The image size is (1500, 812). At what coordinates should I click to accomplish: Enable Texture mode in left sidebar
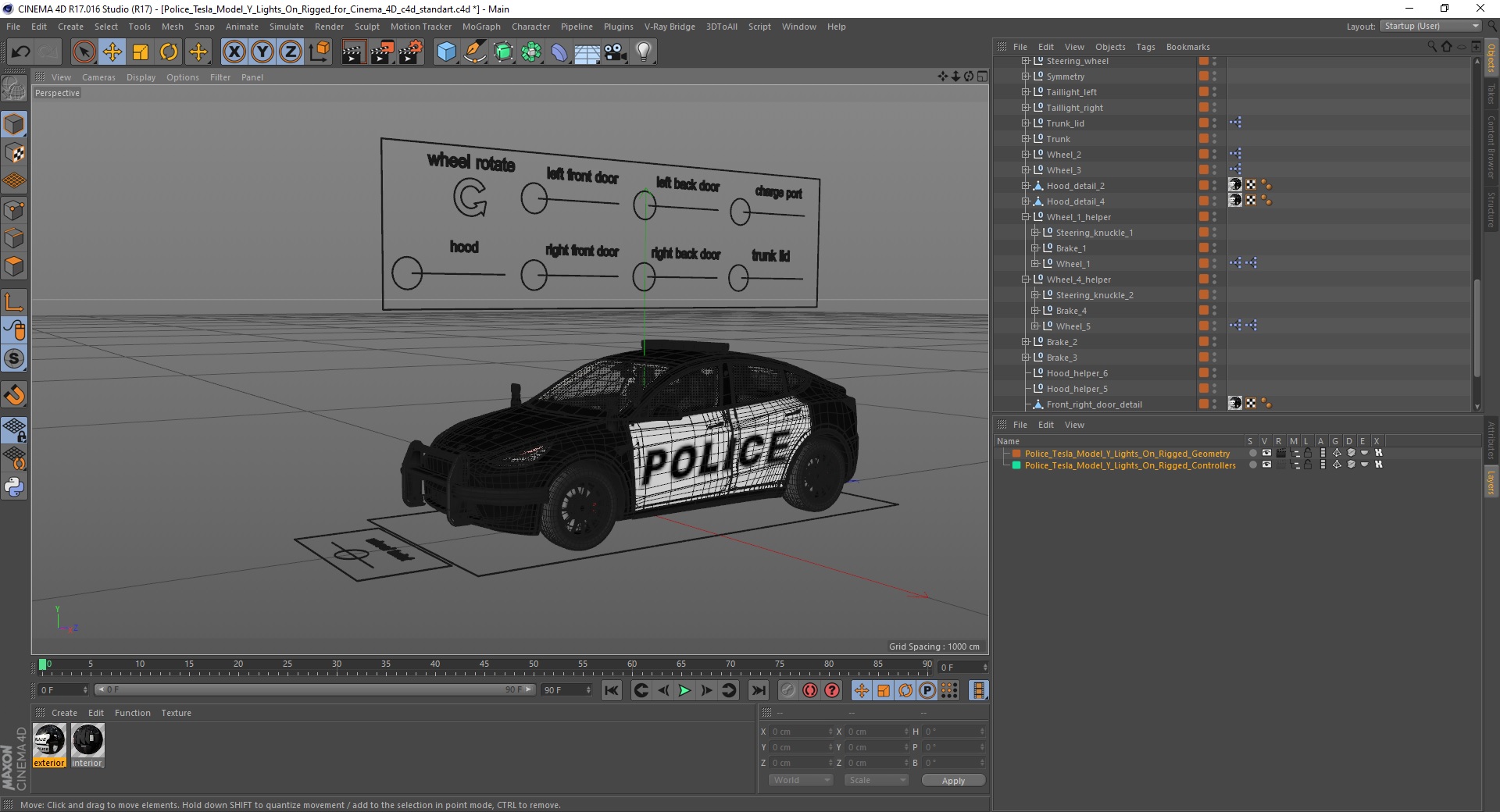[x=14, y=153]
